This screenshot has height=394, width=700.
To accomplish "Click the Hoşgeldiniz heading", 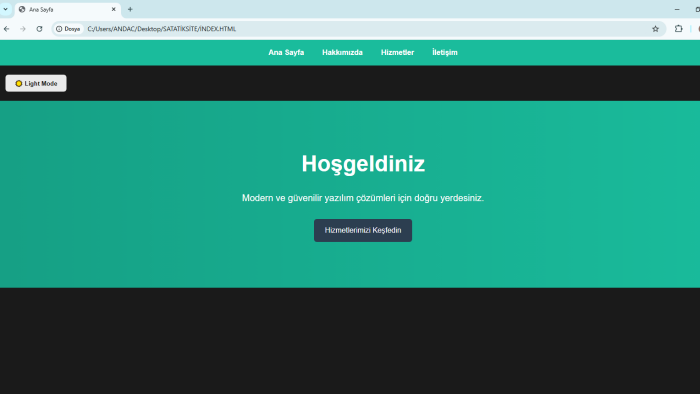I will (363, 164).
